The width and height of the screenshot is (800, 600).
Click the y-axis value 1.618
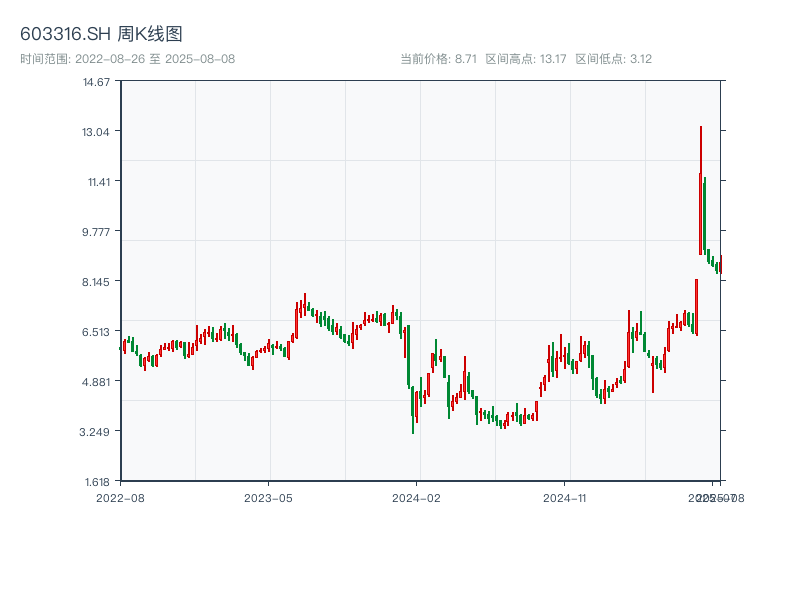(x=97, y=482)
